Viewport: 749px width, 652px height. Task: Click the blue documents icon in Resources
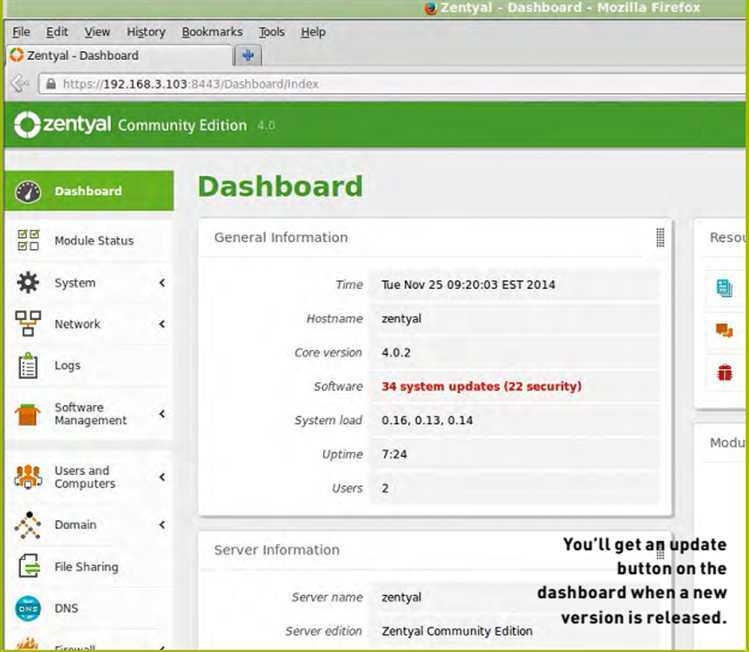coord(724,288)
